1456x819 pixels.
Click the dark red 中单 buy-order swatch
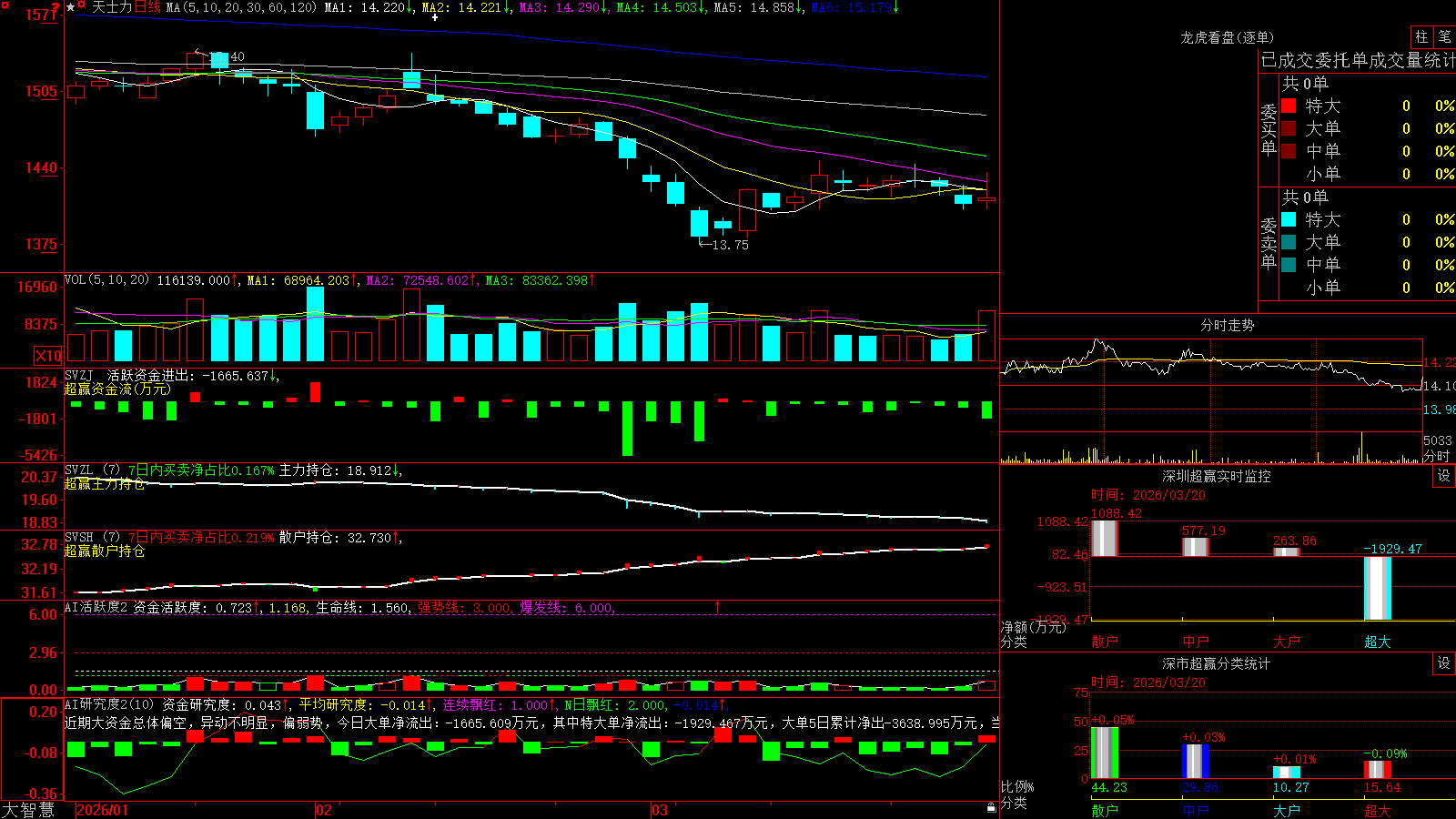[x=1289, y=151]
